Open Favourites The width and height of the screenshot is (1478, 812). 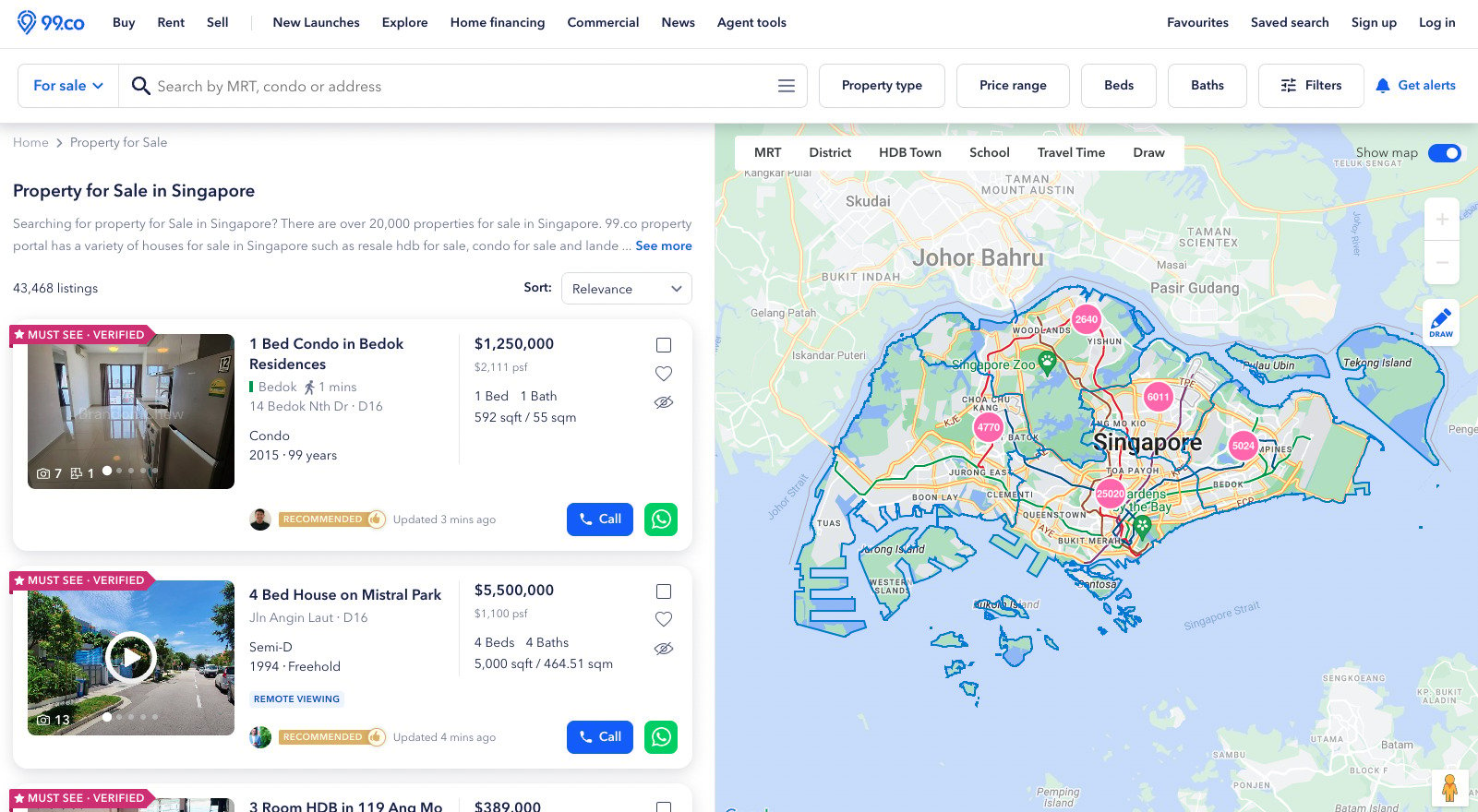[1197, 22]
